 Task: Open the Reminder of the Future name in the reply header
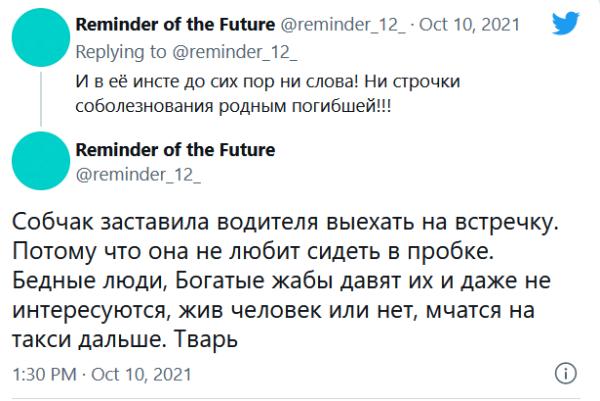click(x=175, y=24)
